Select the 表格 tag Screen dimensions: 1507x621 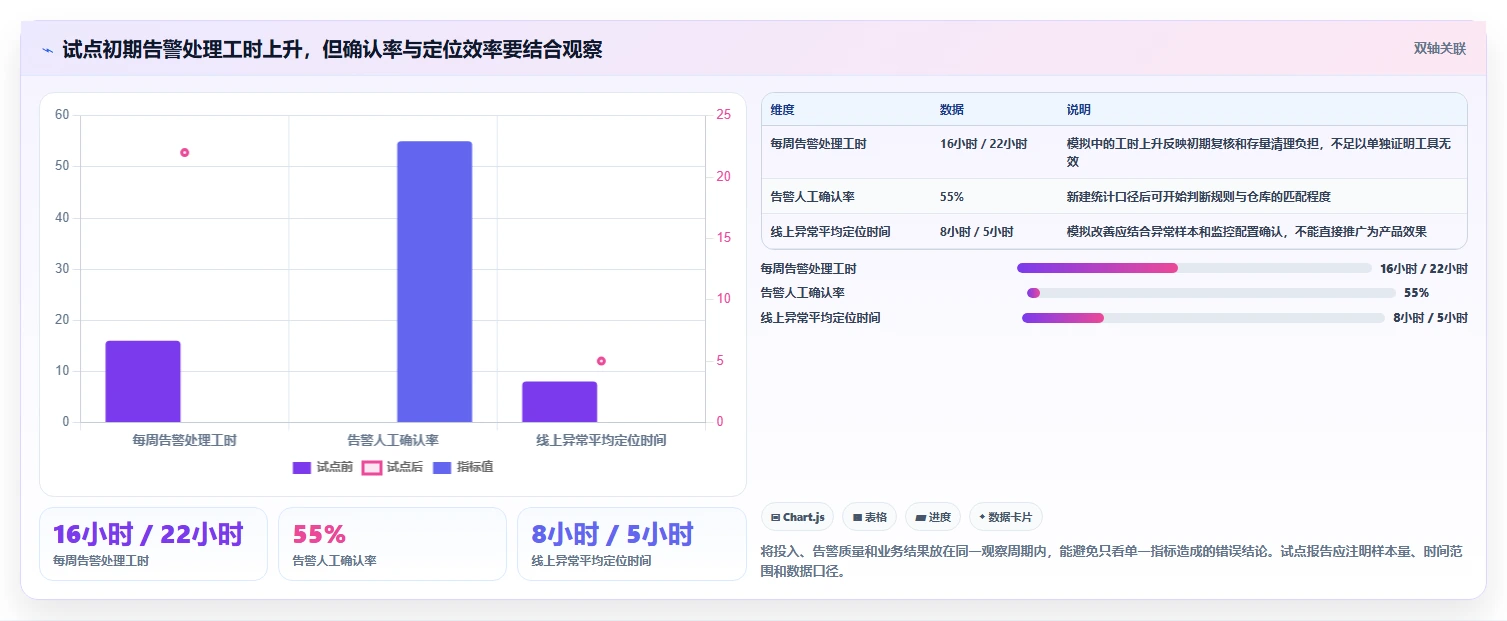click(869, 517)
